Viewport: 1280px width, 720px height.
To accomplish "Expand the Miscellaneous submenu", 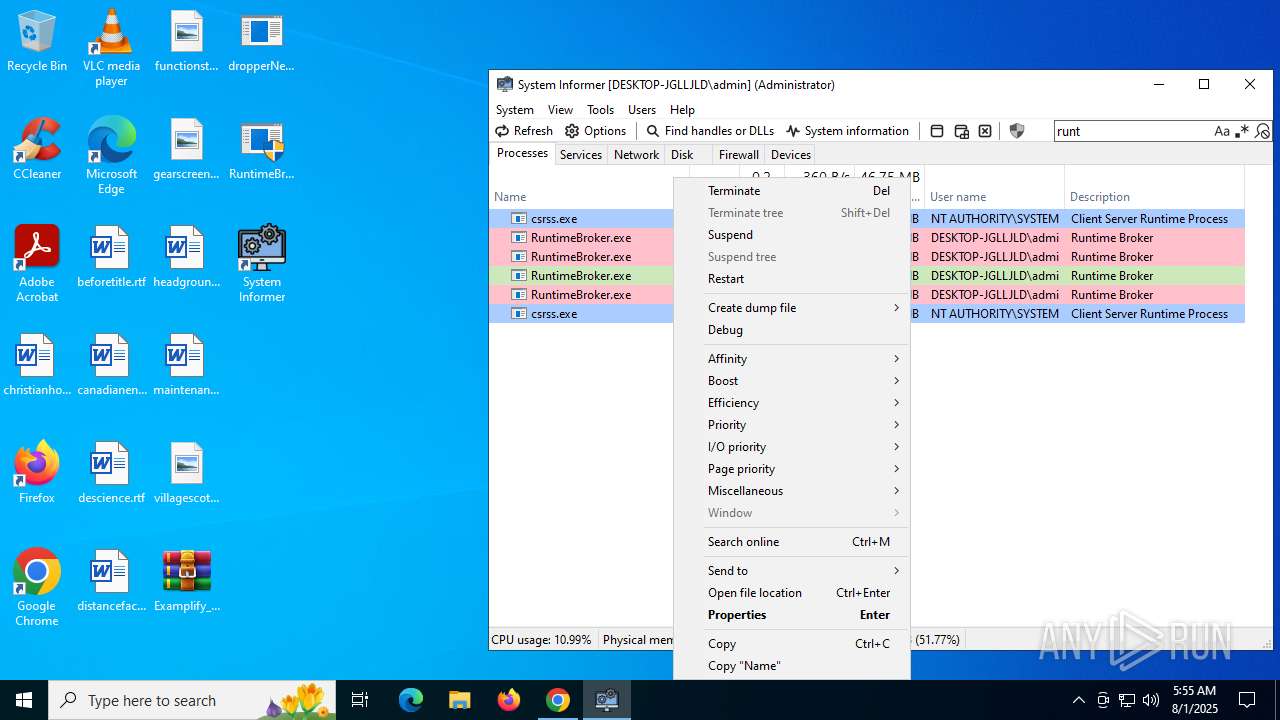I will pyautogui.click(x=792, y=491).
